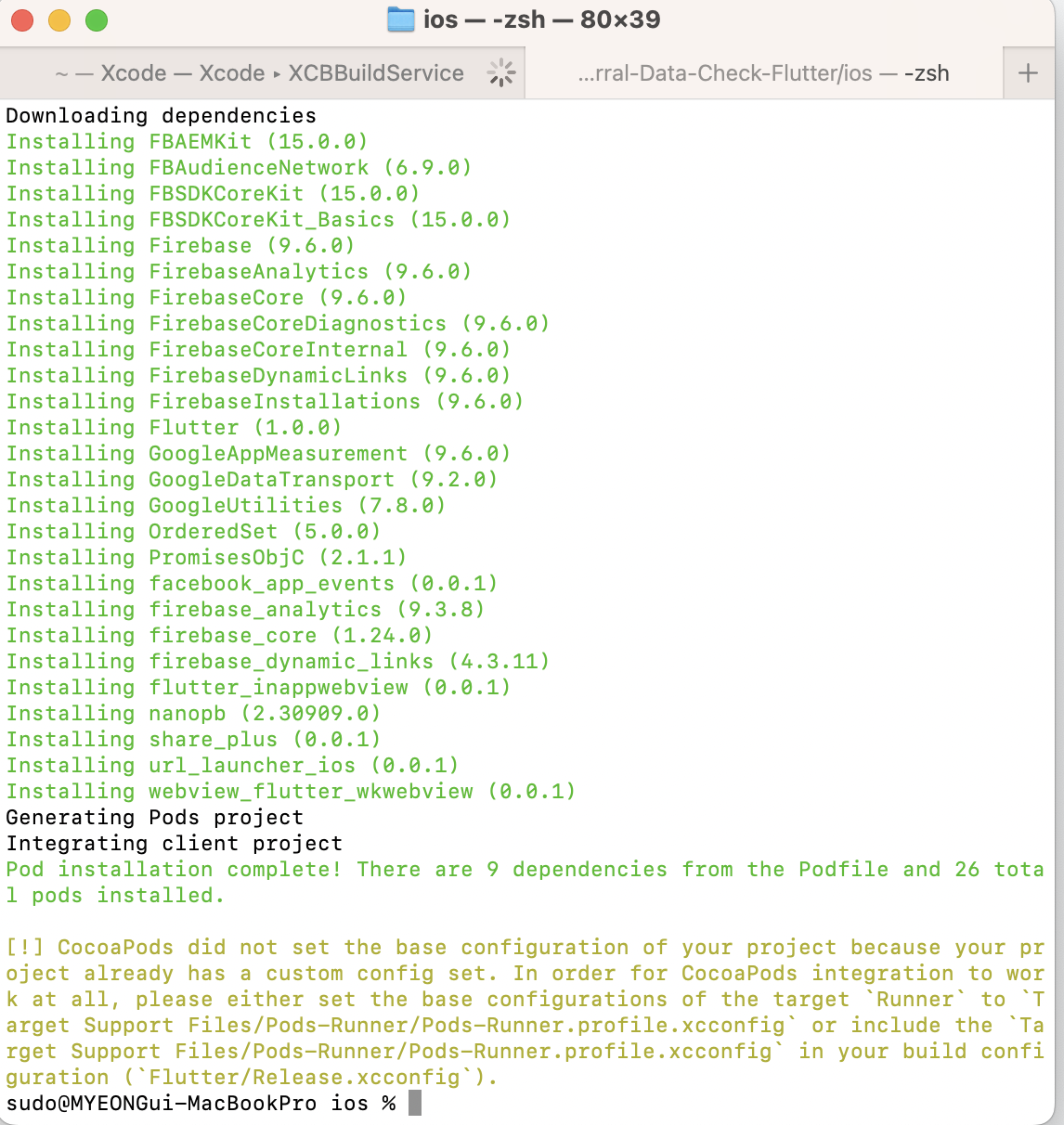Click 'Installing firebase_core (1.24.0)' line
This screenshot has width=1064, height=1125.
point(220,636)
